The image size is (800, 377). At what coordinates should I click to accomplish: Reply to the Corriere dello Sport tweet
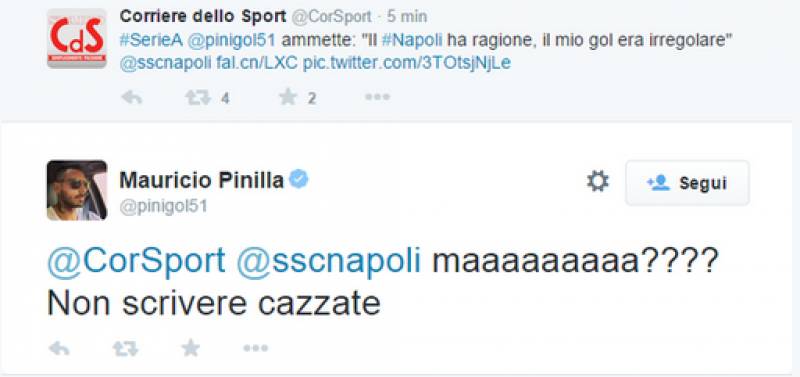(x=132, y=97)
